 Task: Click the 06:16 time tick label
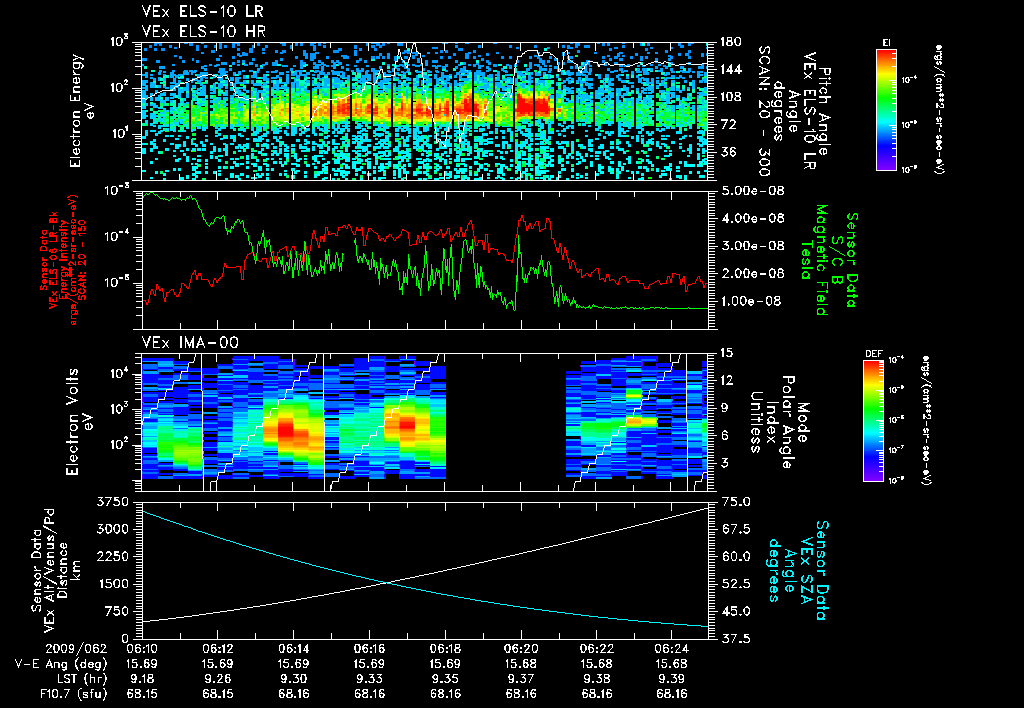point(370,649)
